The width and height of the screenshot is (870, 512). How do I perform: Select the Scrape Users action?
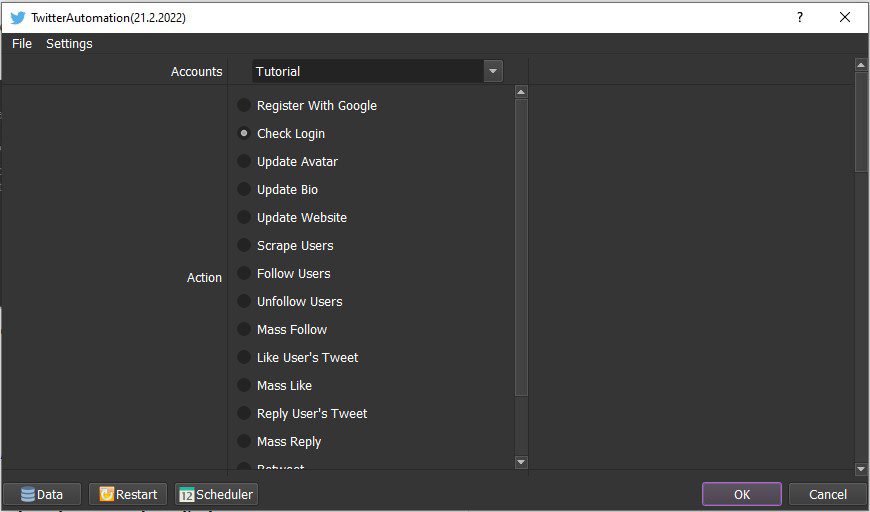coord(286,245)
